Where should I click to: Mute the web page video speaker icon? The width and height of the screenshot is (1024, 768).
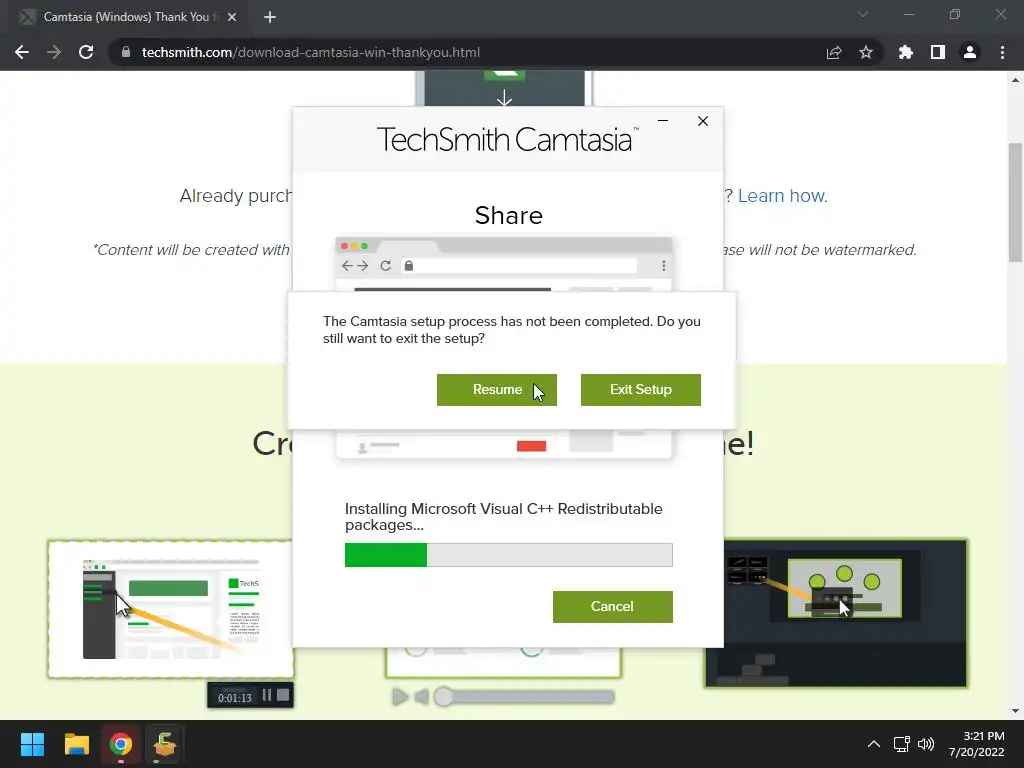click(422, 697)
